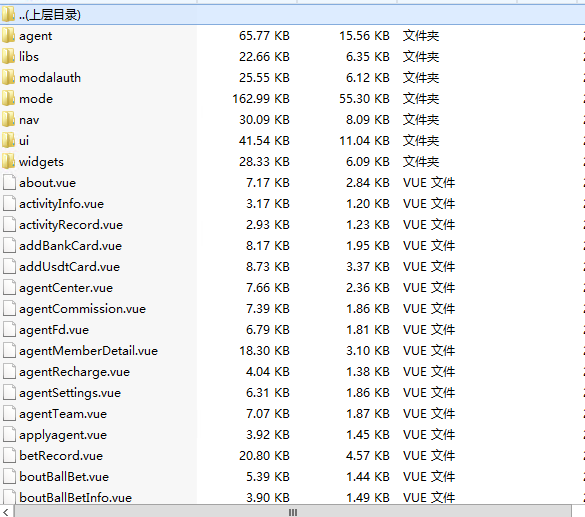Click the about.vue file icon
585x517 pixels.
point(9,182)
